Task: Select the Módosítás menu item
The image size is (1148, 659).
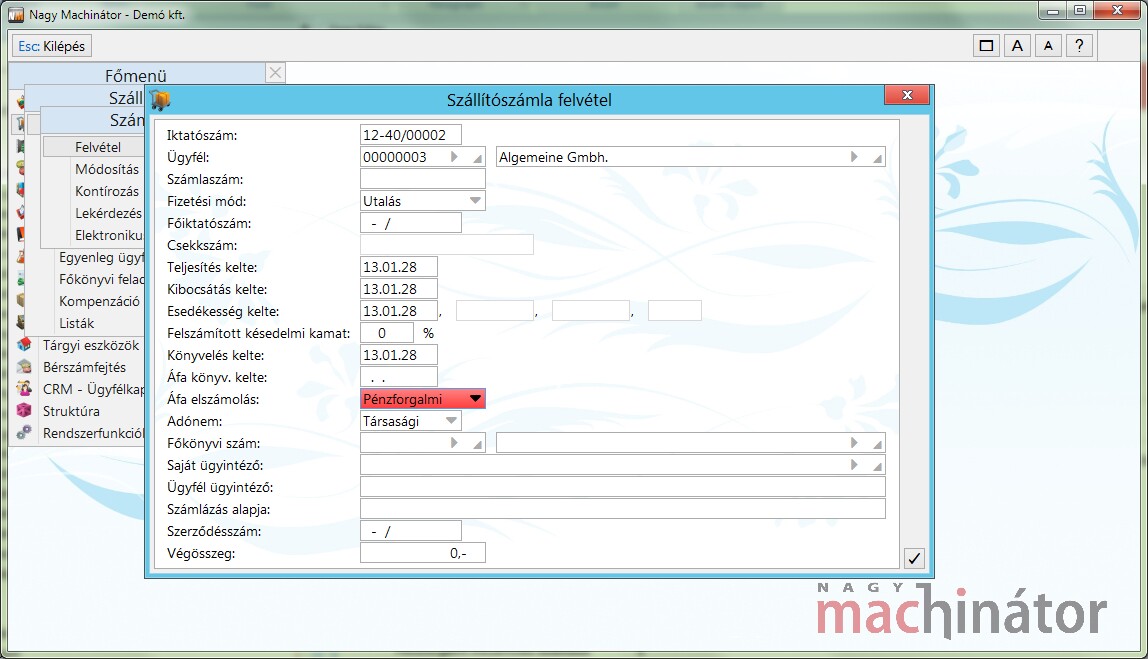Action: (106, 169)
